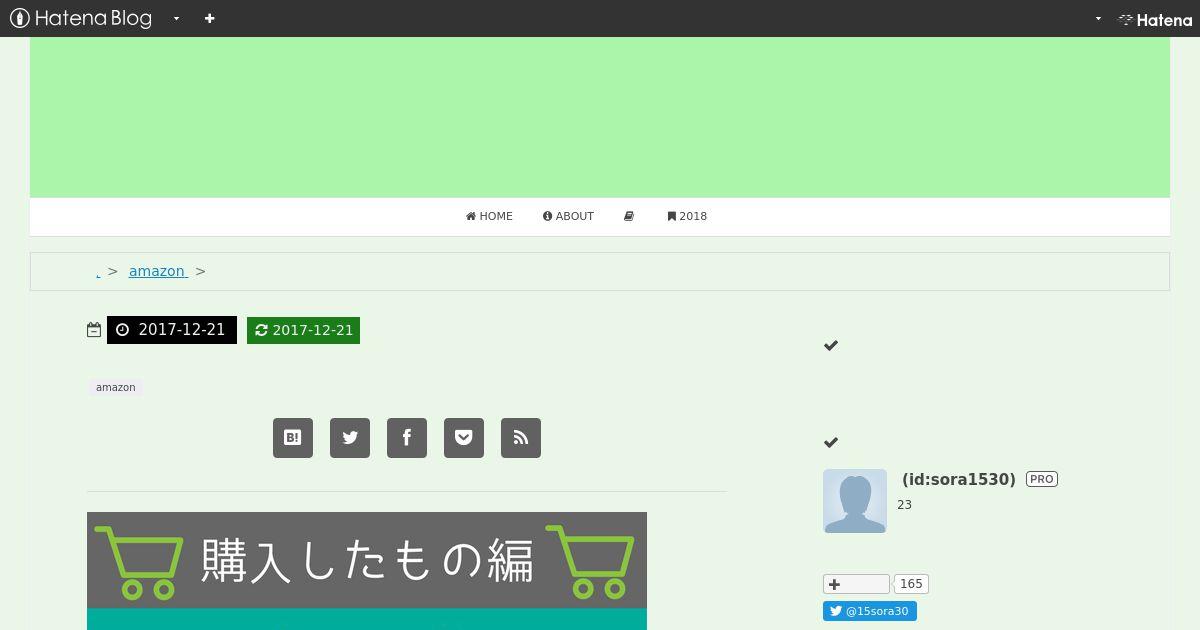Click the first sidebar checkmark icon
Viewport: 1200px width, 630px height.
pos(831,345)
